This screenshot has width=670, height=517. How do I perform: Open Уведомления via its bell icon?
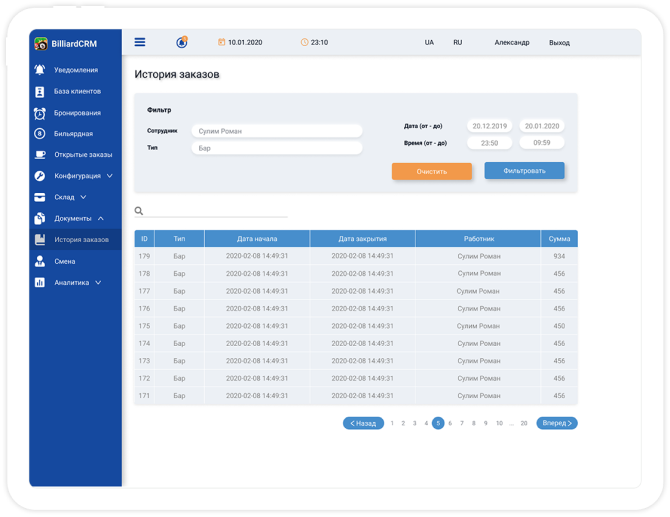40,70
